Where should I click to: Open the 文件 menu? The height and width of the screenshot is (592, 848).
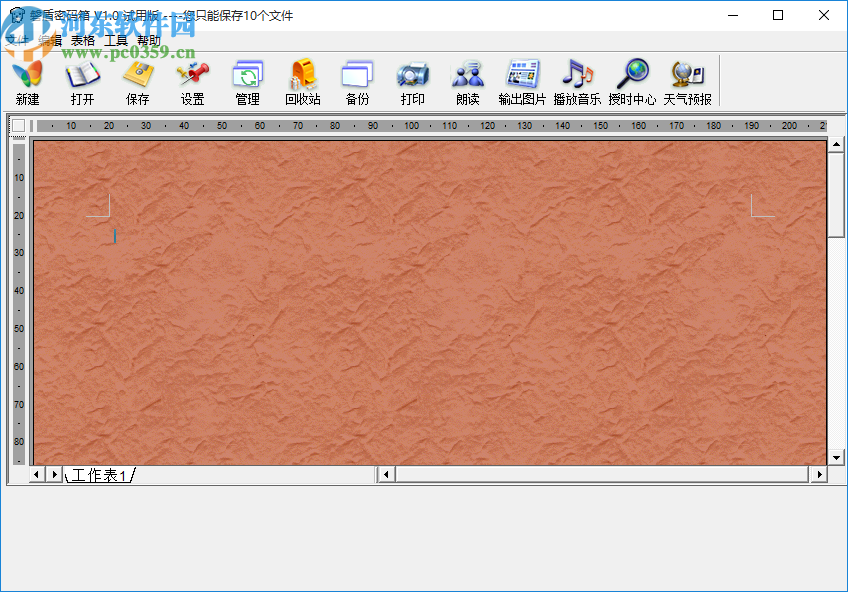[17, 41]
